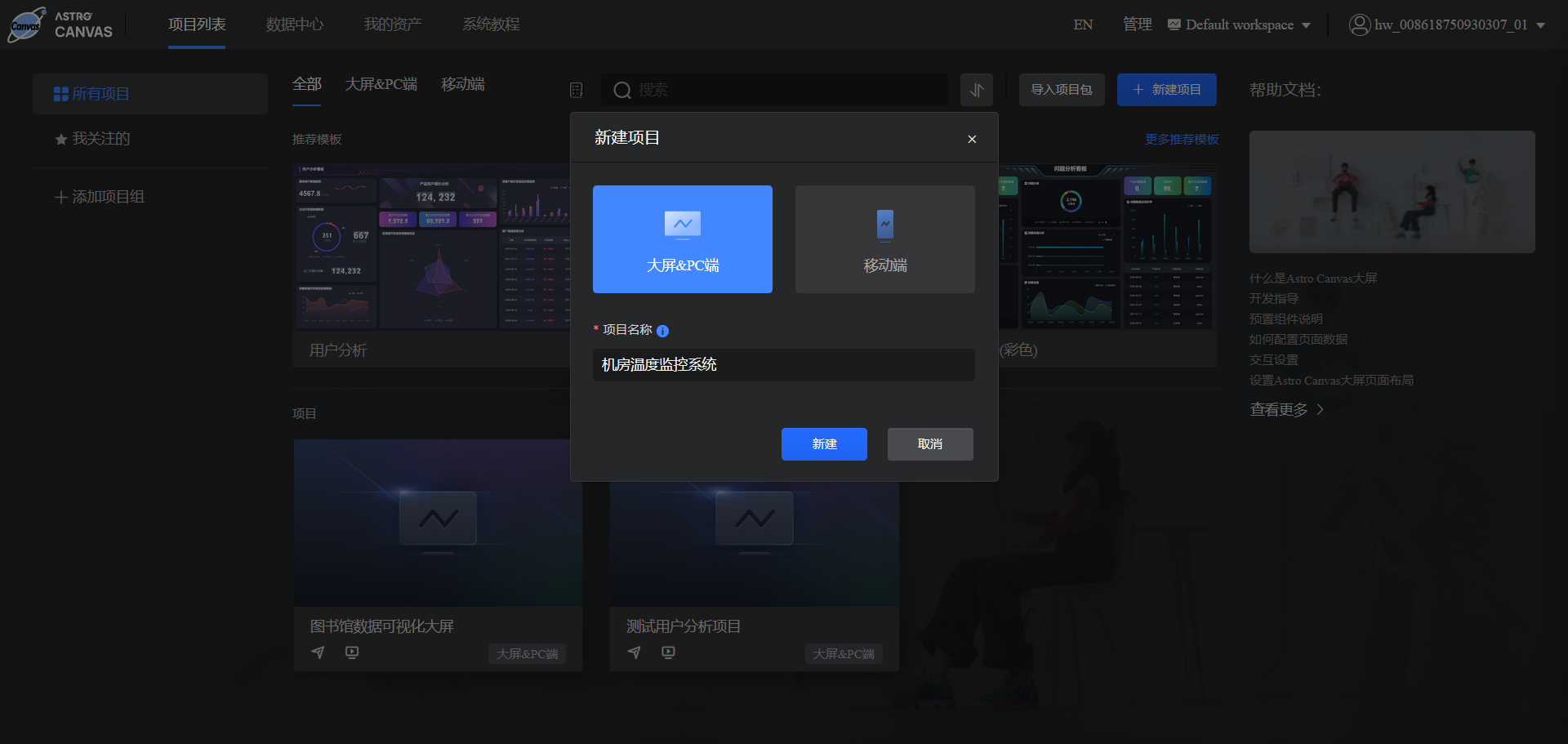Open preview monitor icon on 测试用户分析项目 card
The width and height of the screenshot is (1568, 744).
668,653
